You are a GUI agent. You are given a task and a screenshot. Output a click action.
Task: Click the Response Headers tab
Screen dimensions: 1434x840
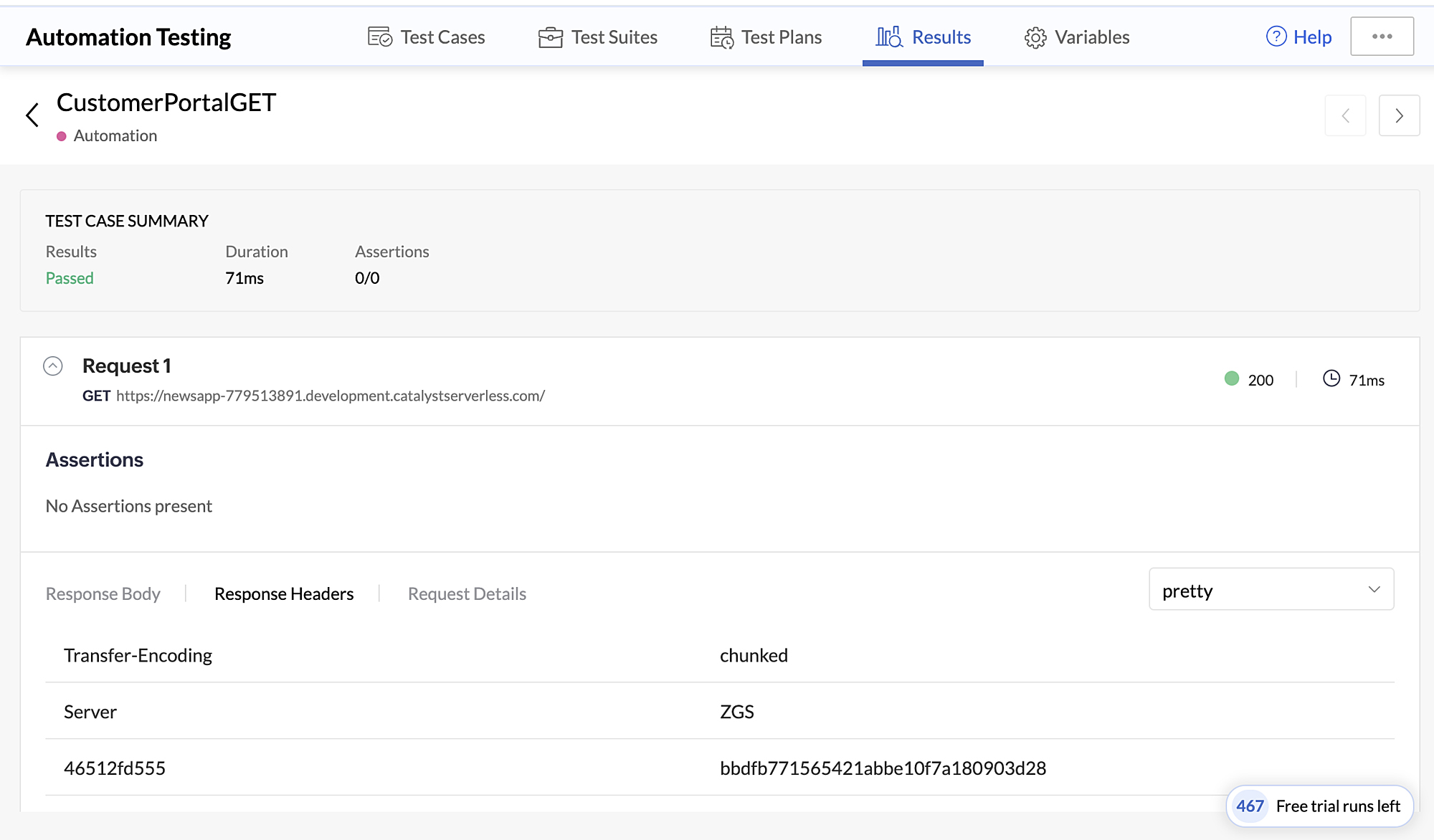click(x=284, y=593)
